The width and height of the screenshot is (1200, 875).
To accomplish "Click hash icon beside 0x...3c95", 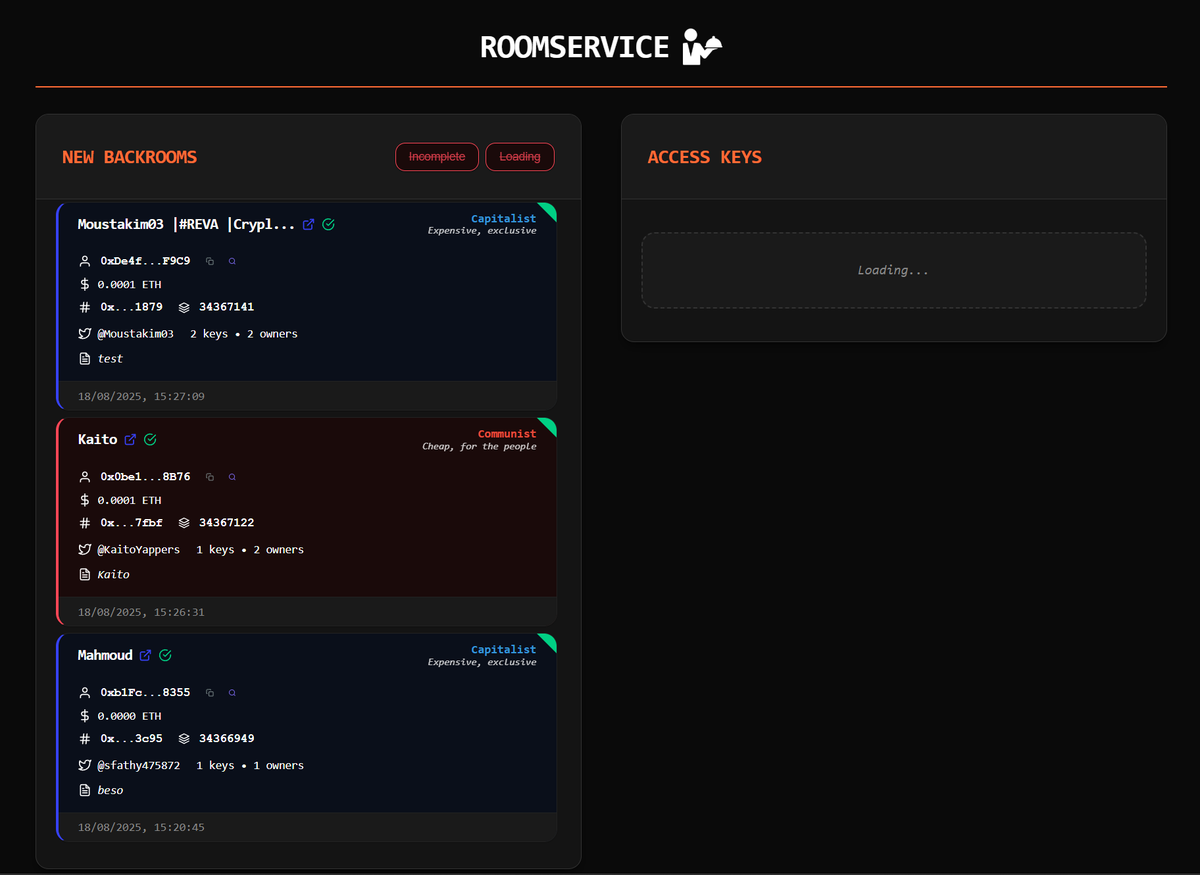I will [85, 739].
